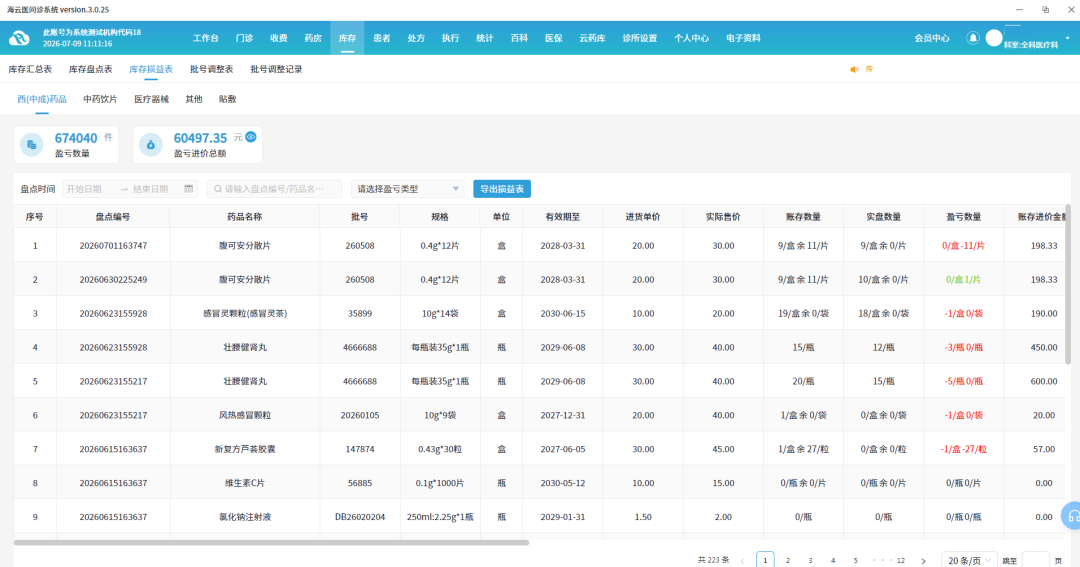Open the headset support floating button

click(x=1072, y=515)
